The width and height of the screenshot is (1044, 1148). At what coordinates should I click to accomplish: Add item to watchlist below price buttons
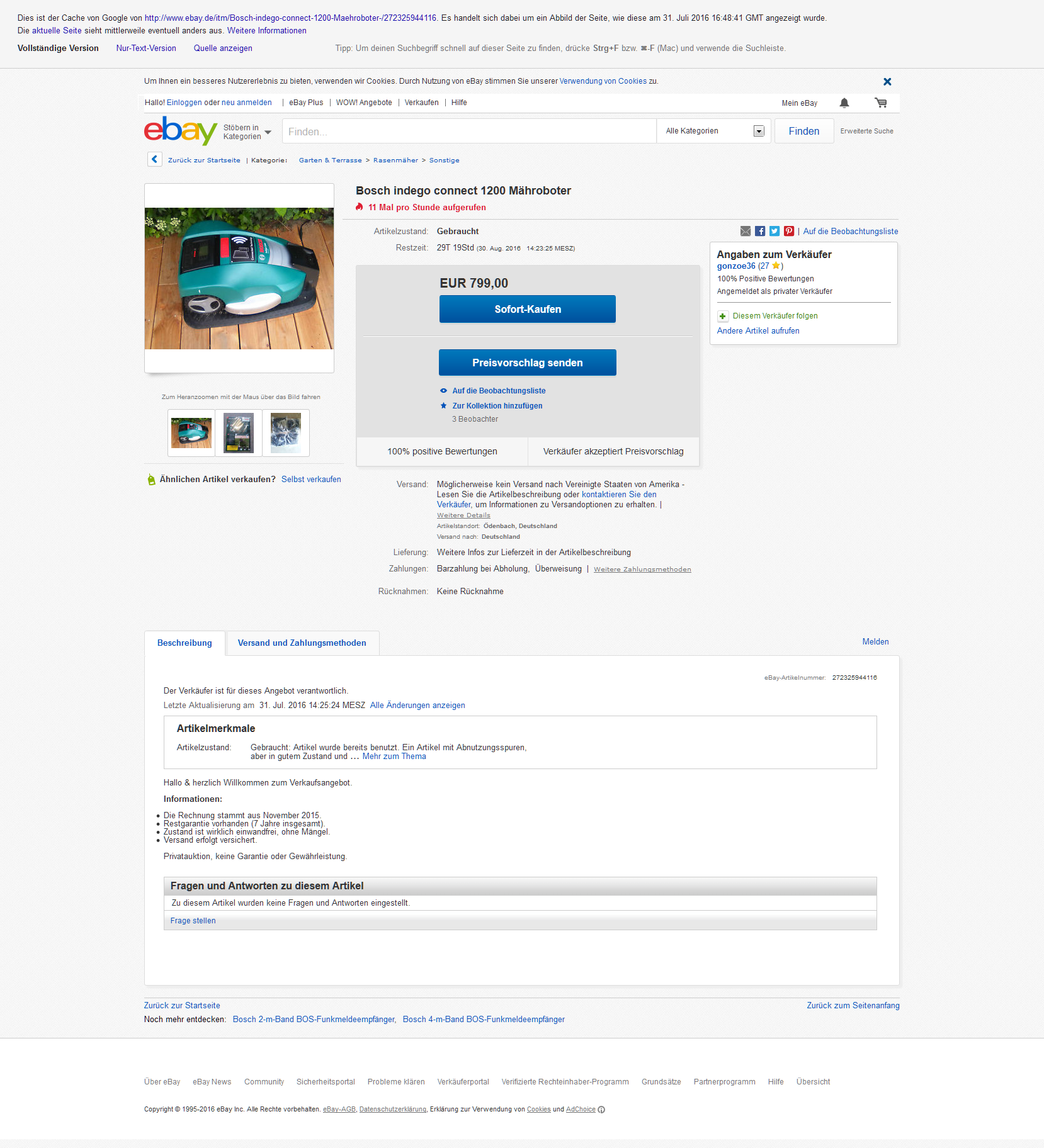tap(498, 391)
